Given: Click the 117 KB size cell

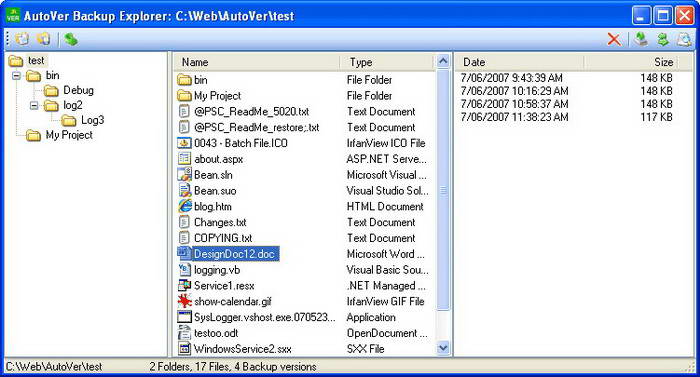Looking at the screenshot, I should (x=656, y=117).
